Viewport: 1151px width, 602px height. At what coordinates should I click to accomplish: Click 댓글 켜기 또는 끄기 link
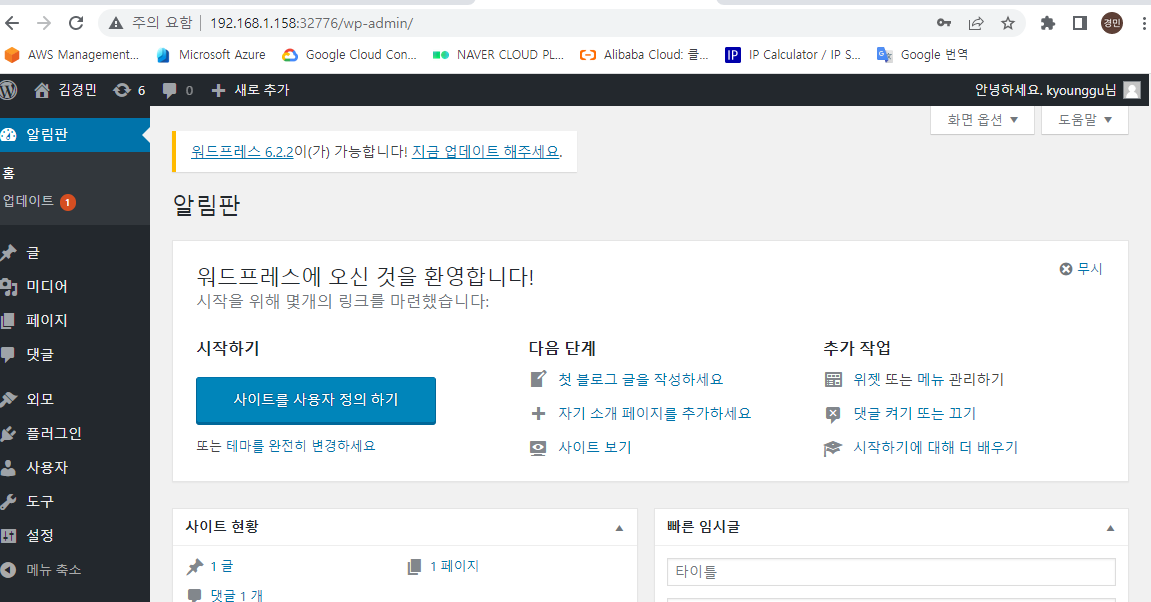coord(915,413)
